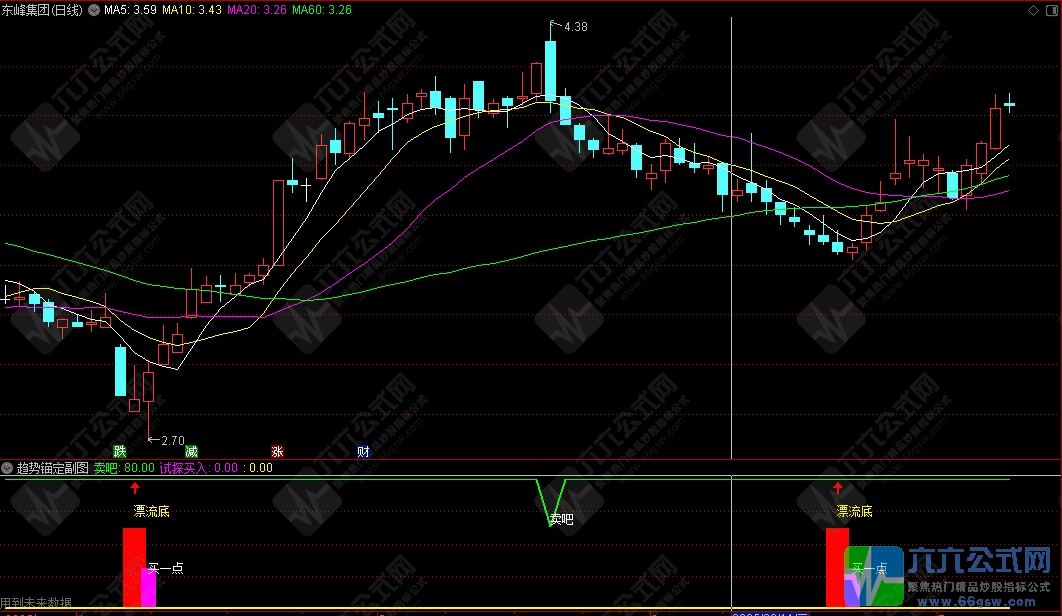Screen dimensions: 1062x616
Task: Click the 用到未来数据 notice text
Action: pos(36,602)
